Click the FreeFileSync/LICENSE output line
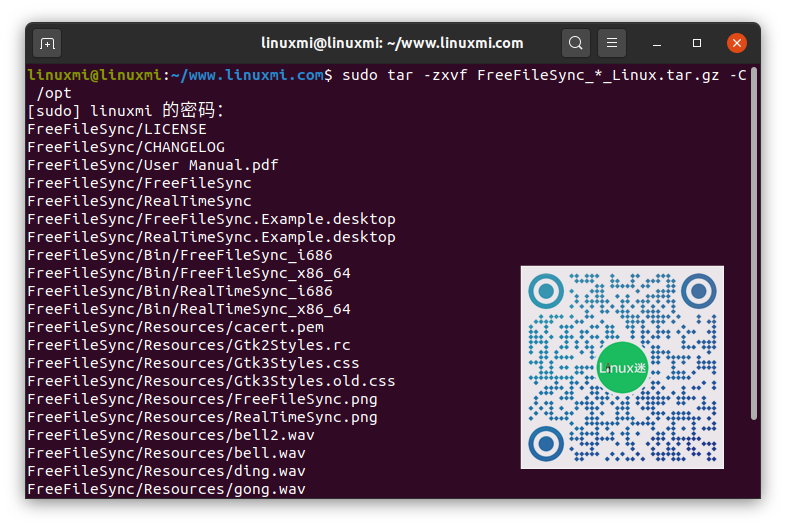 pos(117,129)
